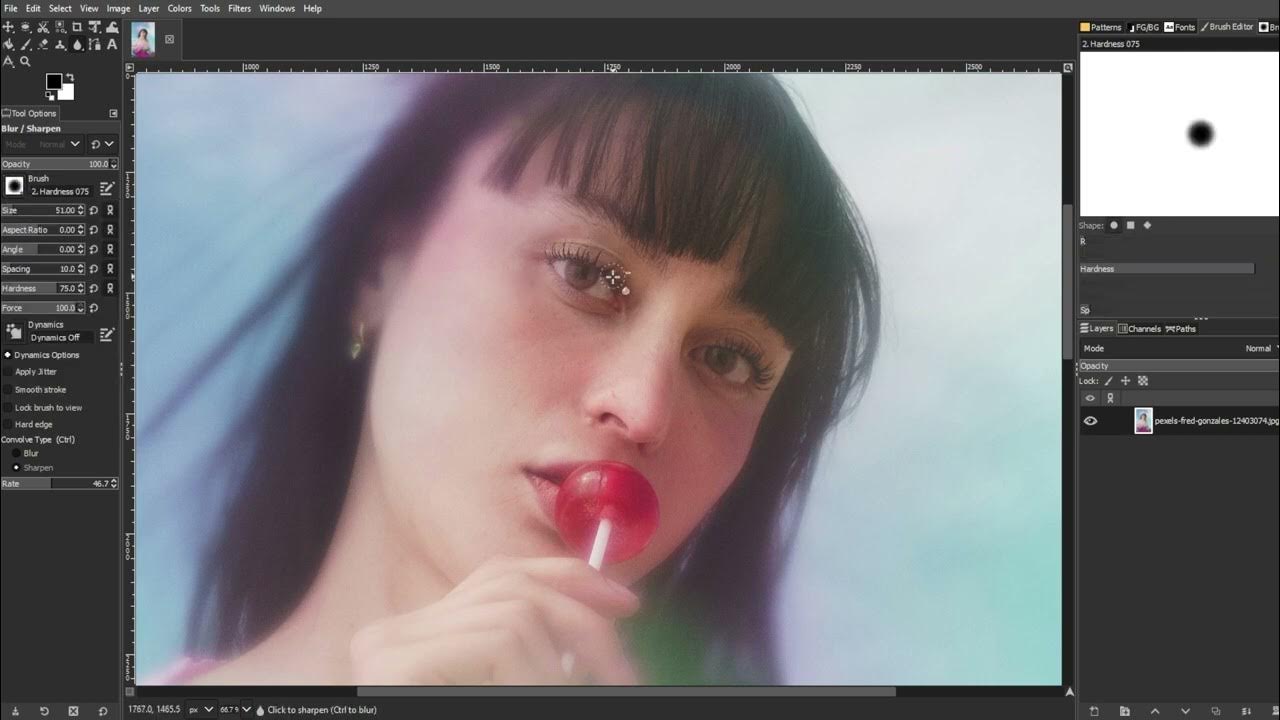This screenshot has width=1280, height=720.
Task: Select the Unified Transform tool
Action: [94, 27]
